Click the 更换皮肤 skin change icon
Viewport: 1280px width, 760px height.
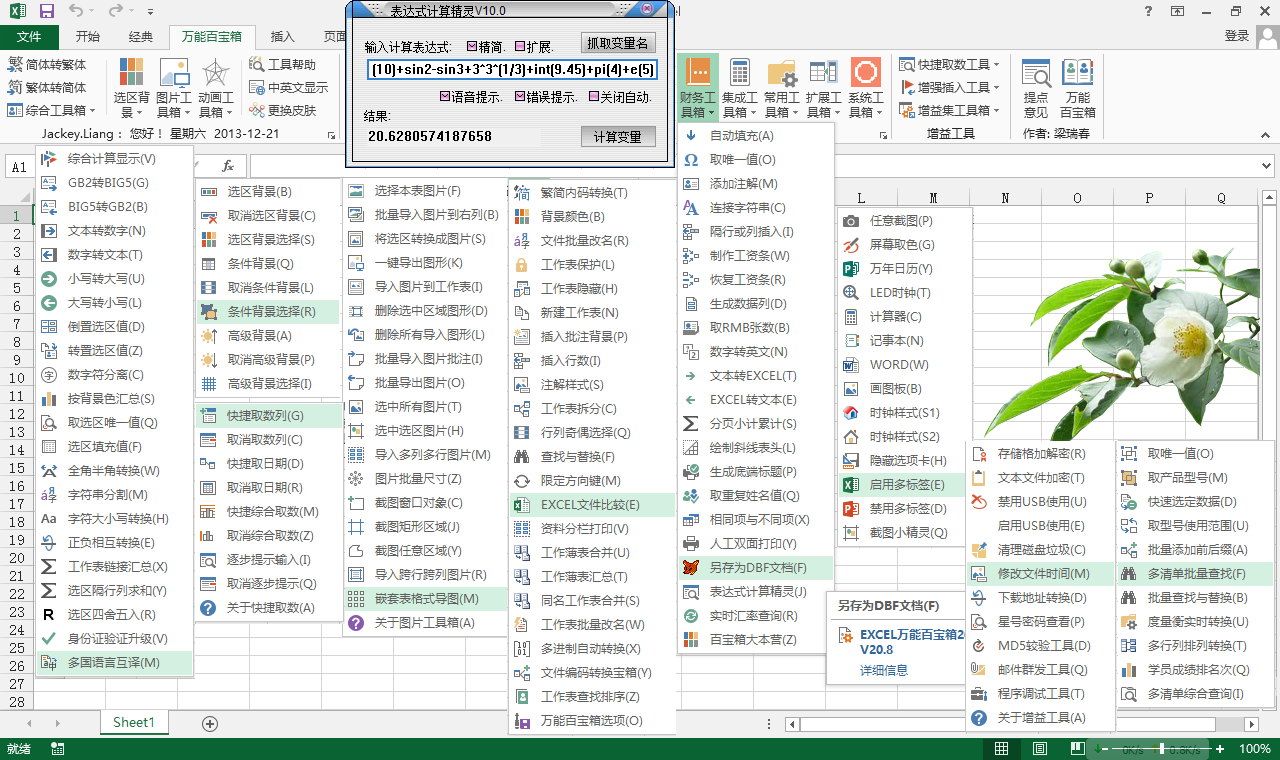(255, 110)
